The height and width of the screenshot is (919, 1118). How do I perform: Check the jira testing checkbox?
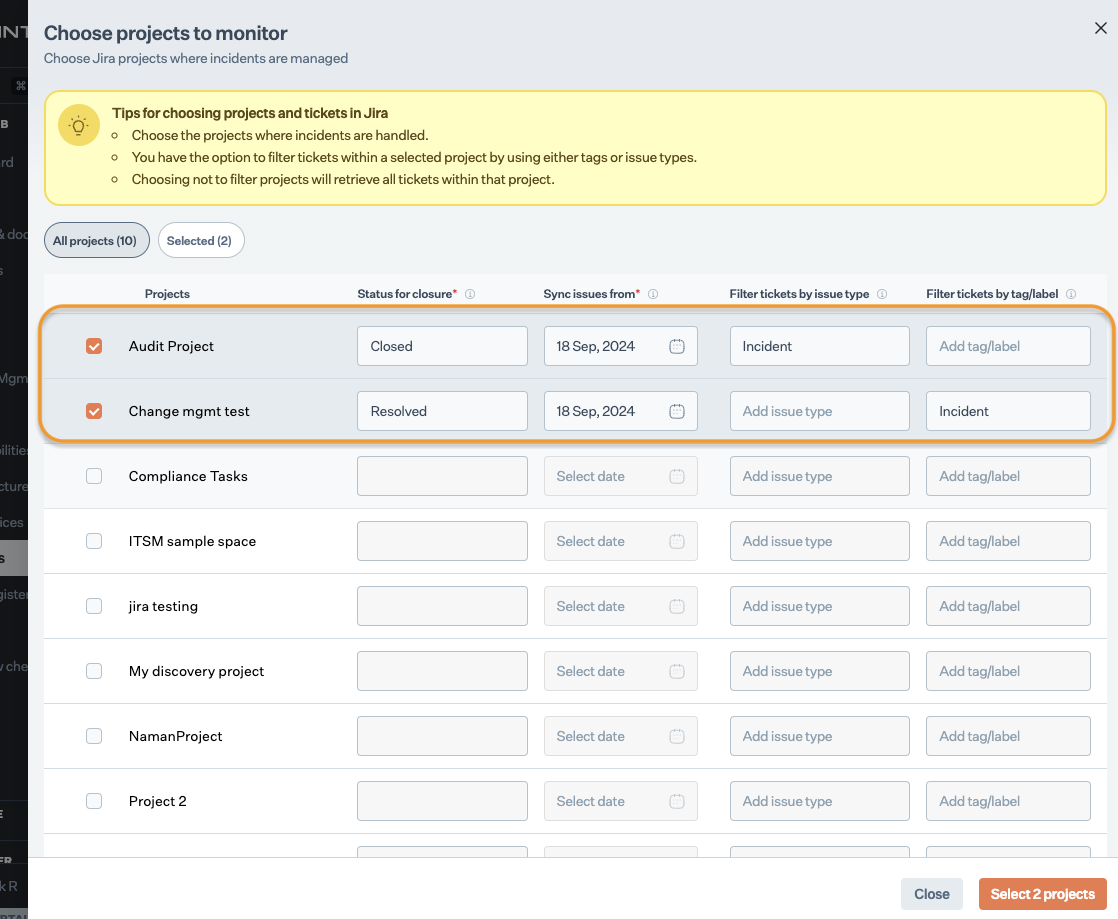pos(94,606)
